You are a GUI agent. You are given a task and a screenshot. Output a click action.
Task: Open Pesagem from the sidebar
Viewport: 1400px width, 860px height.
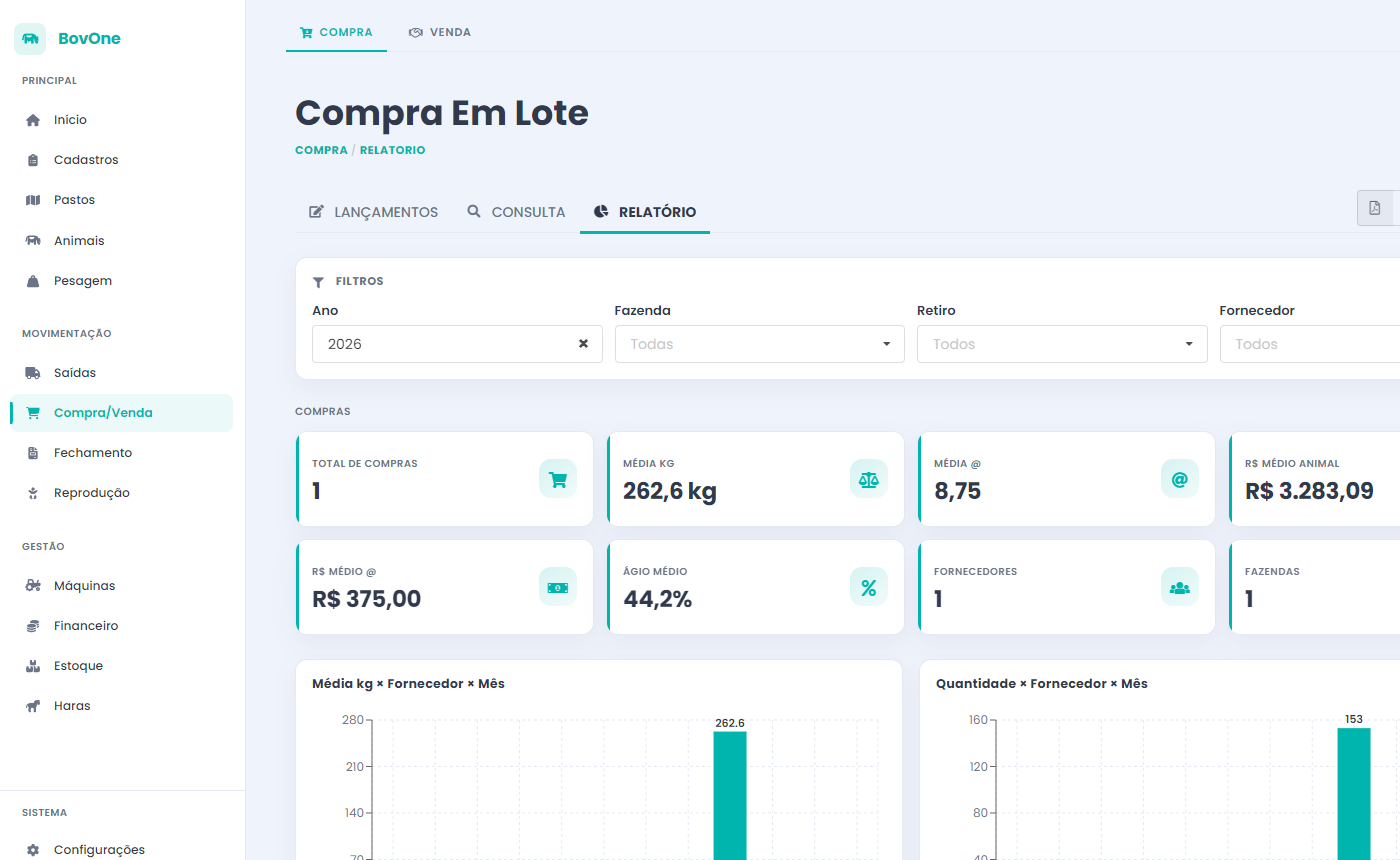click(x=121, y=281)
